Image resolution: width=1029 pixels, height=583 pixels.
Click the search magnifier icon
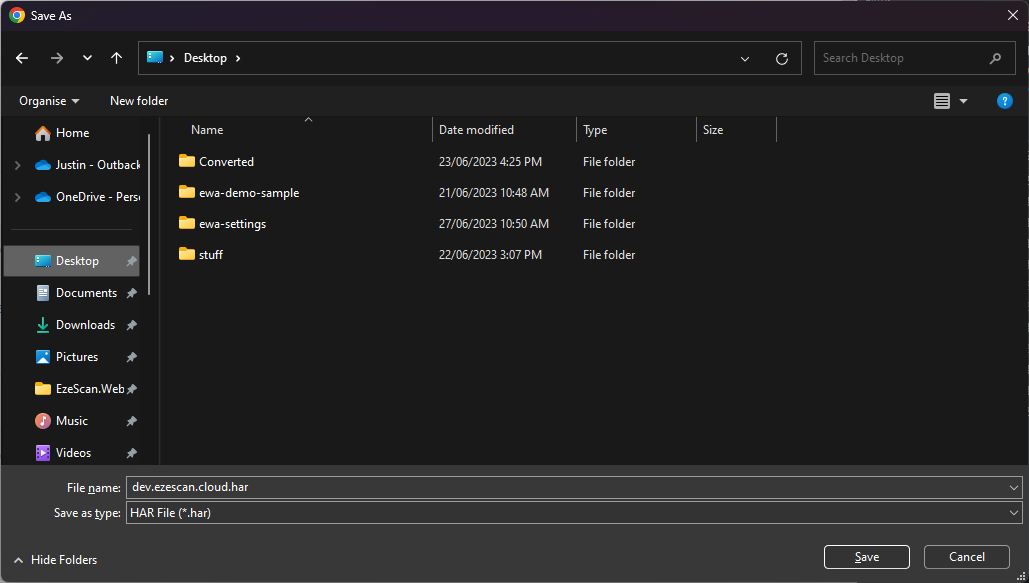pyautogui.click(x=995, y=58)
